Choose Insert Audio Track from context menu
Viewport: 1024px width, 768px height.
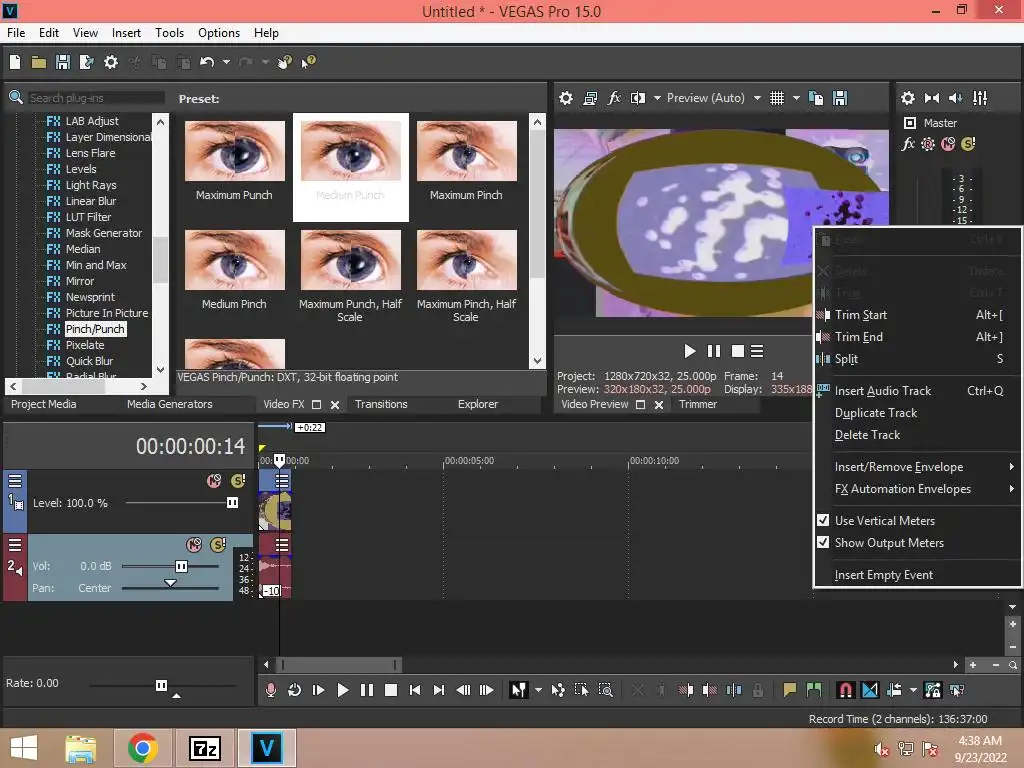click(x=918, y=391)
